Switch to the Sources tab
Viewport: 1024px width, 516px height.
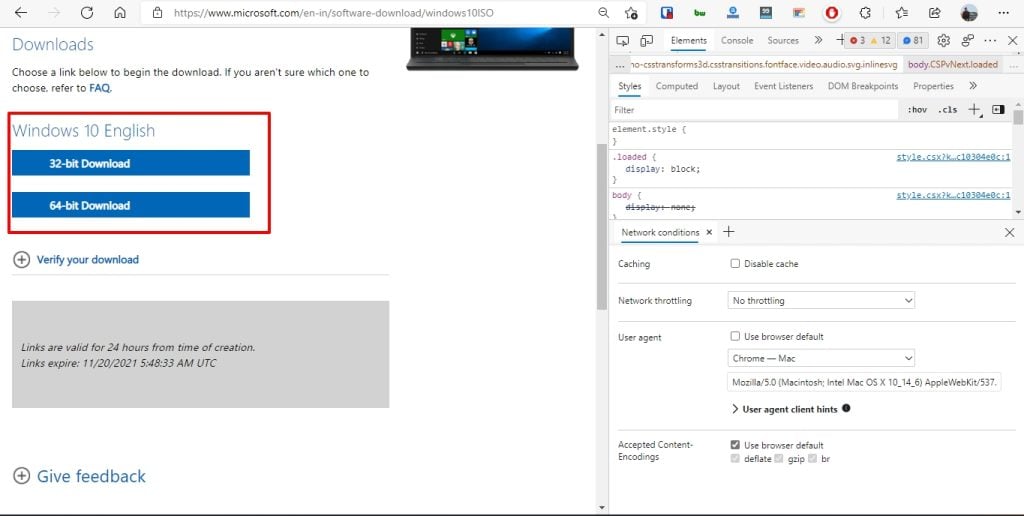pyautogui.click(x=782, y=40)
